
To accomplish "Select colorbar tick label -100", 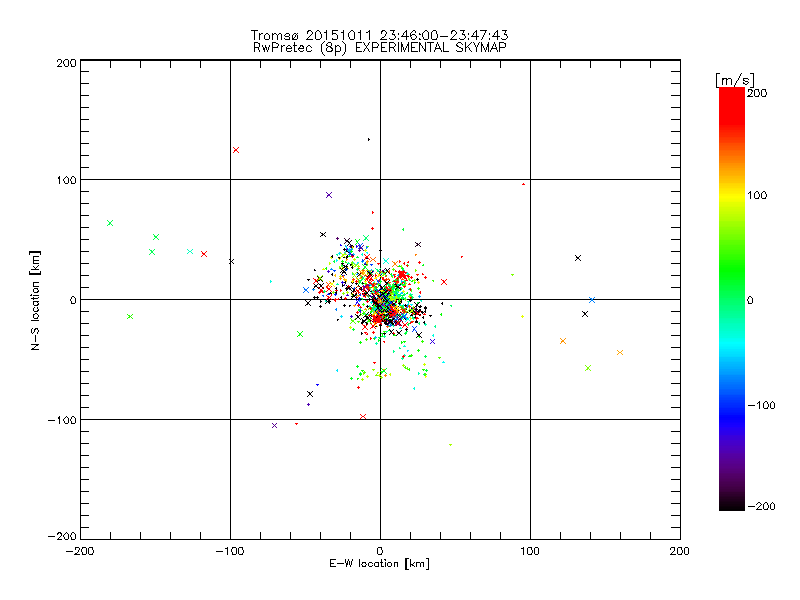I will [761, 406].
